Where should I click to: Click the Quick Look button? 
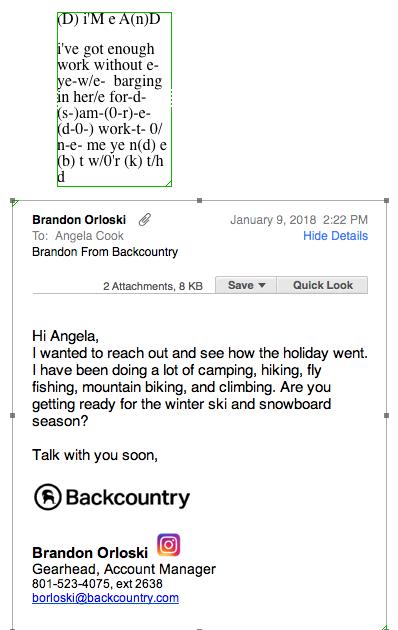(x=322, y=285)
